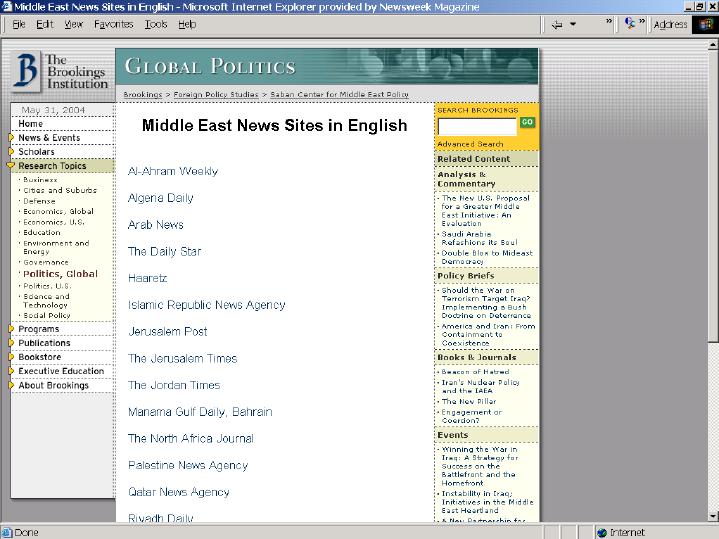Click the green GO search button
719x539 pixels.
[x=527, y=122]
